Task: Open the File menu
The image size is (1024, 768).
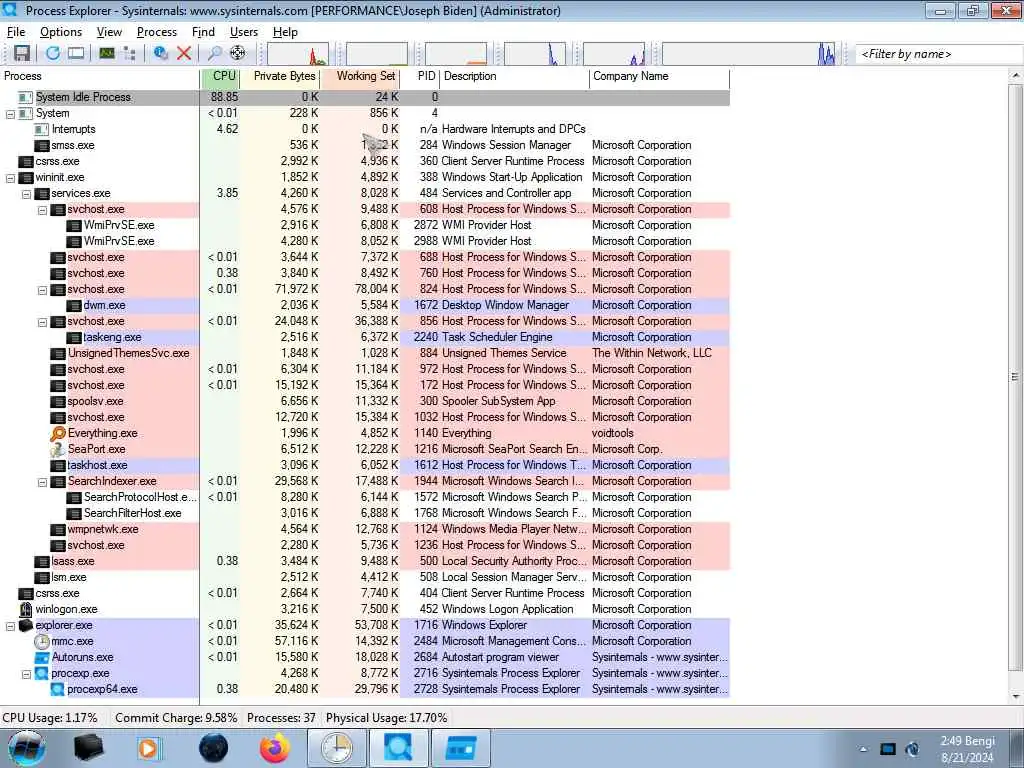Action: pyautogui.click(x=16, y=32)
